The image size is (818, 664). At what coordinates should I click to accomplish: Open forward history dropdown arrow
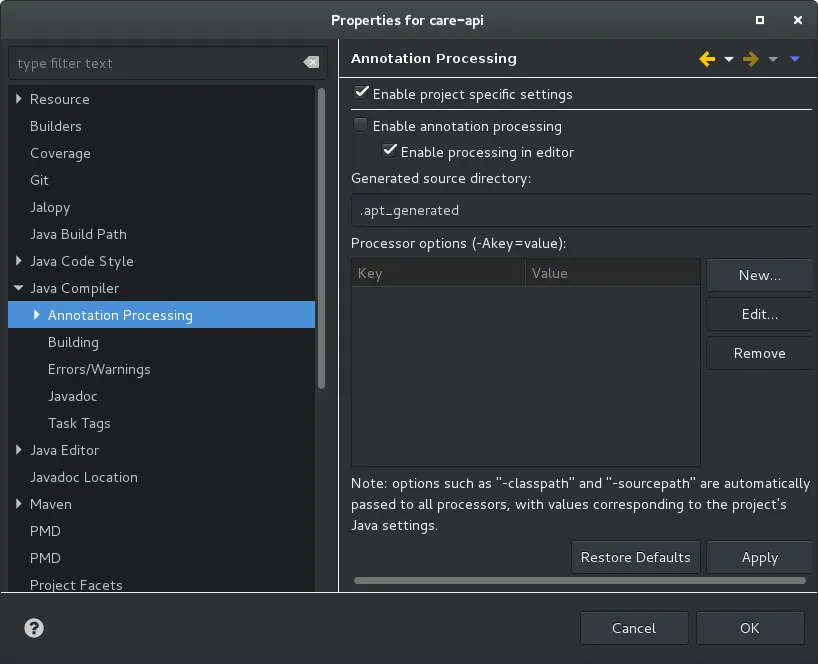[773, 59]
